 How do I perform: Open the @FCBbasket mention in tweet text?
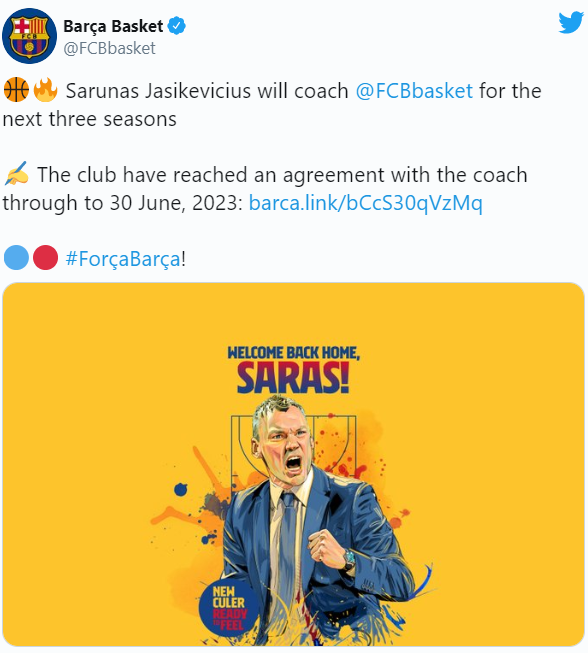414,91
